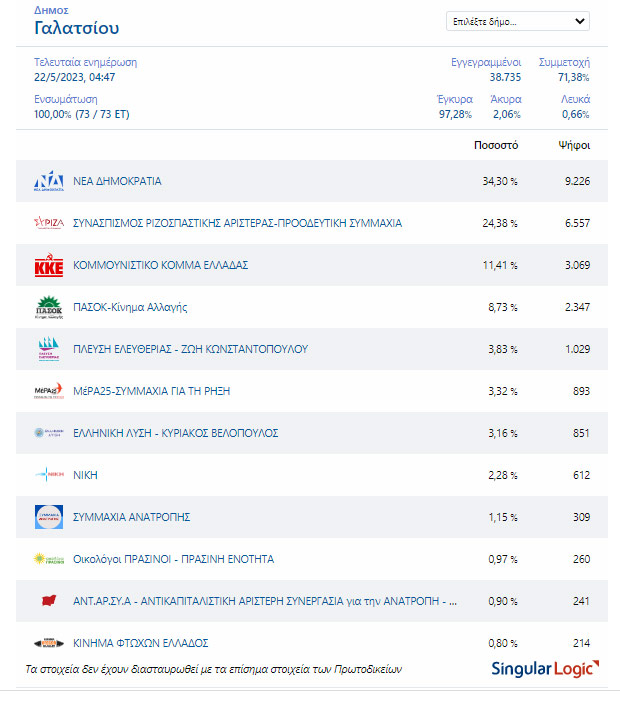Open the ΠΑΣΟΚ-Κίνημα Αλλαγής link
This screenshot has height=702, width=620.
[130, 307]
